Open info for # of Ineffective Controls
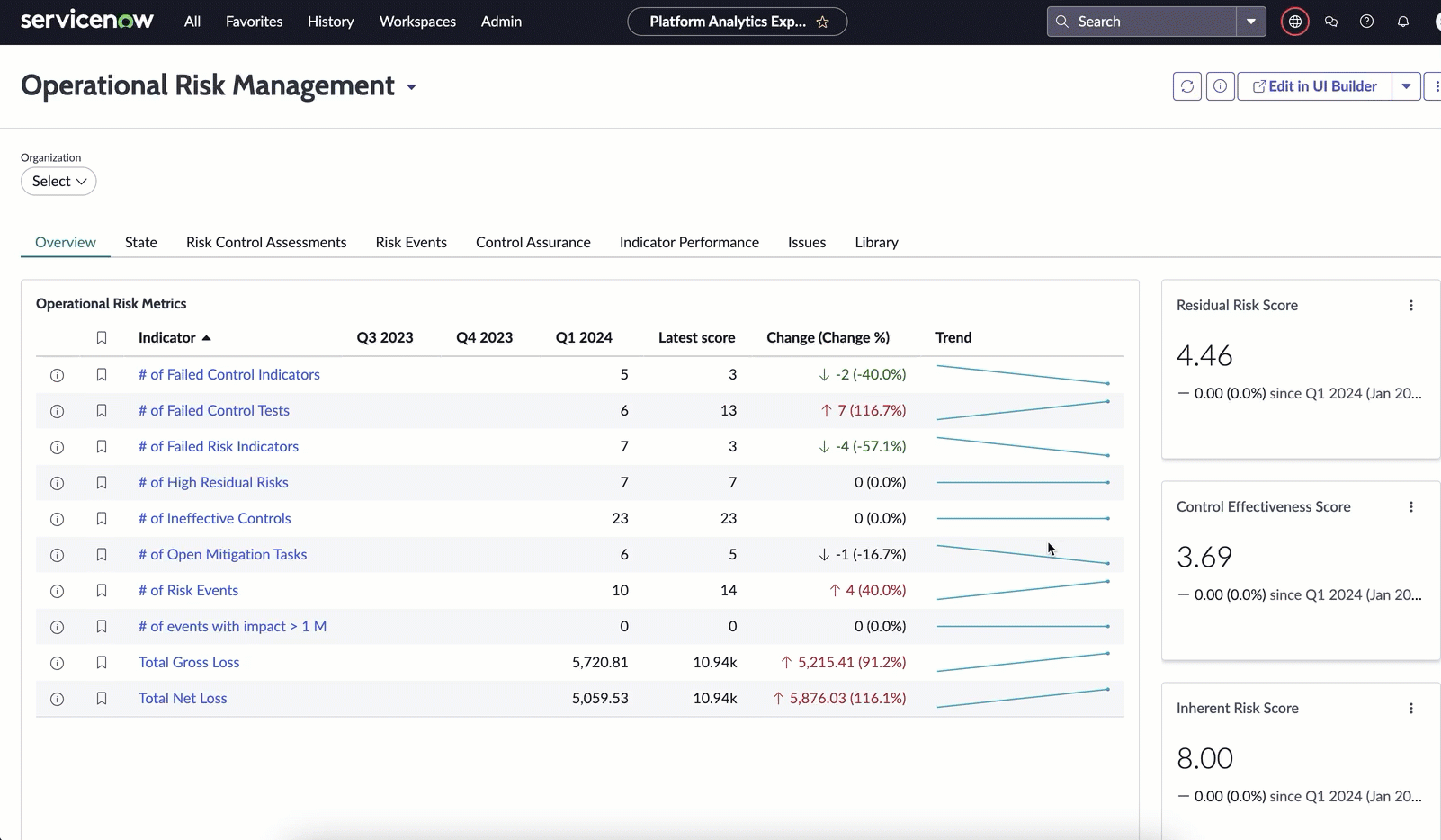 pos(57,519)
